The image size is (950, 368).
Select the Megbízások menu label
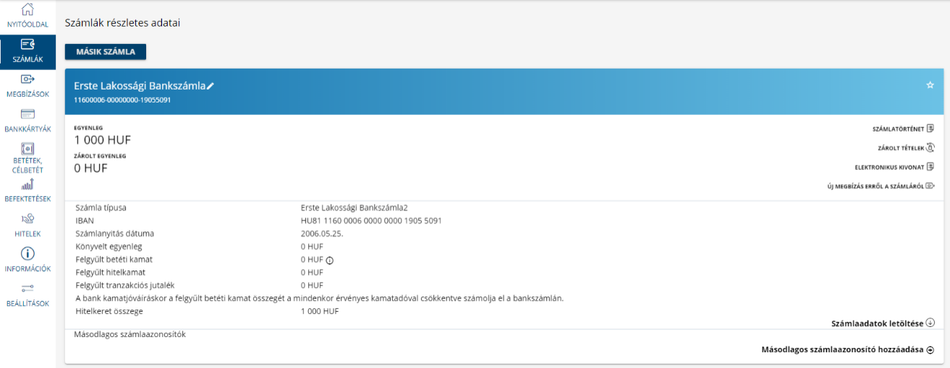(27, 94)
